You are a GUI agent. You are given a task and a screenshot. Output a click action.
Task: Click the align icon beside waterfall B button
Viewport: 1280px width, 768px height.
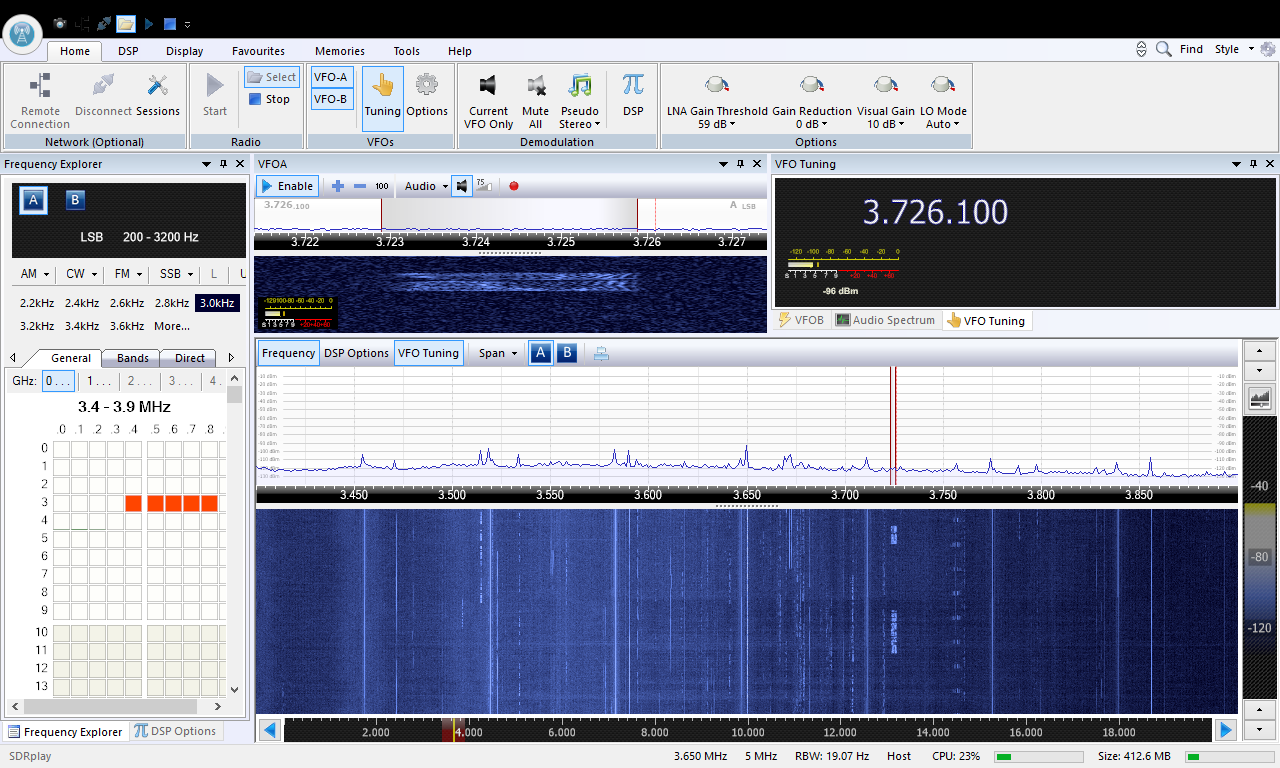(x=601, y=353)
